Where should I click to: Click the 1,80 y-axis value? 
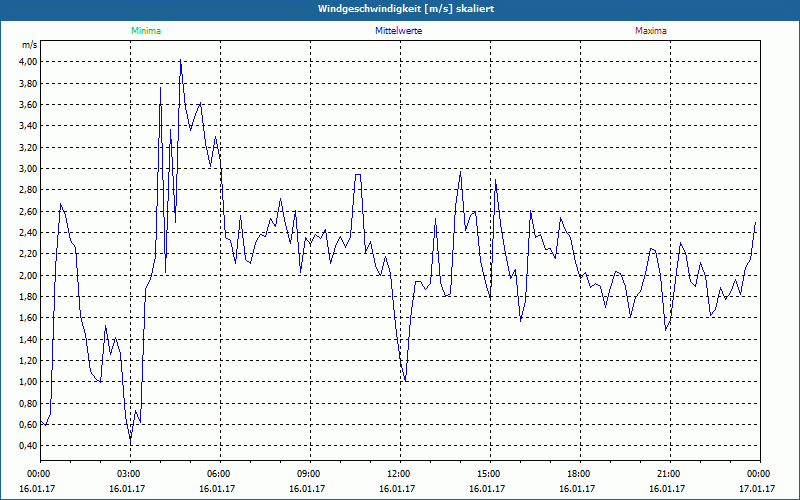30,297
